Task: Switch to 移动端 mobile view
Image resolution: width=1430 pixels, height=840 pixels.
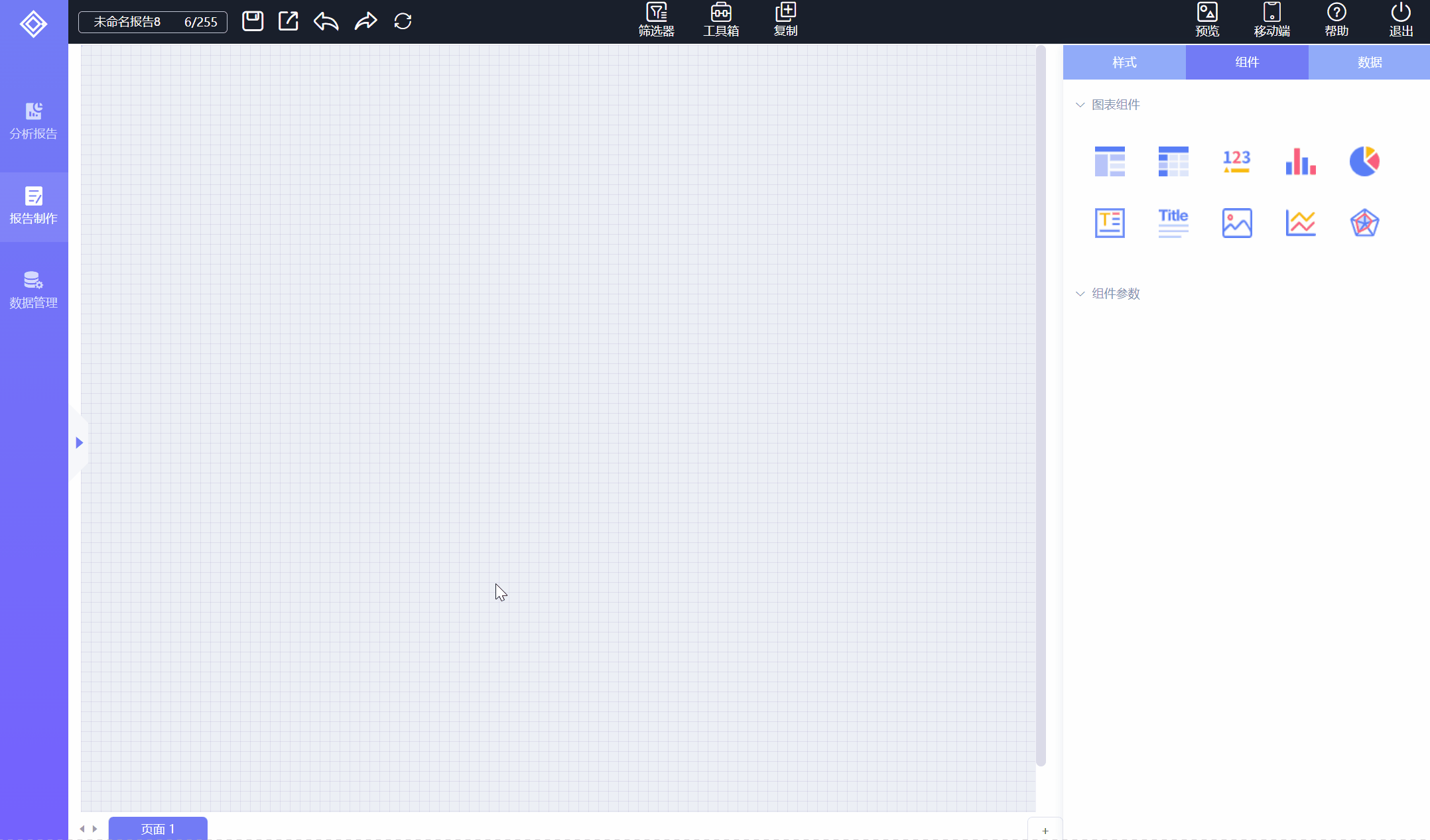Action: (1271, 21)
